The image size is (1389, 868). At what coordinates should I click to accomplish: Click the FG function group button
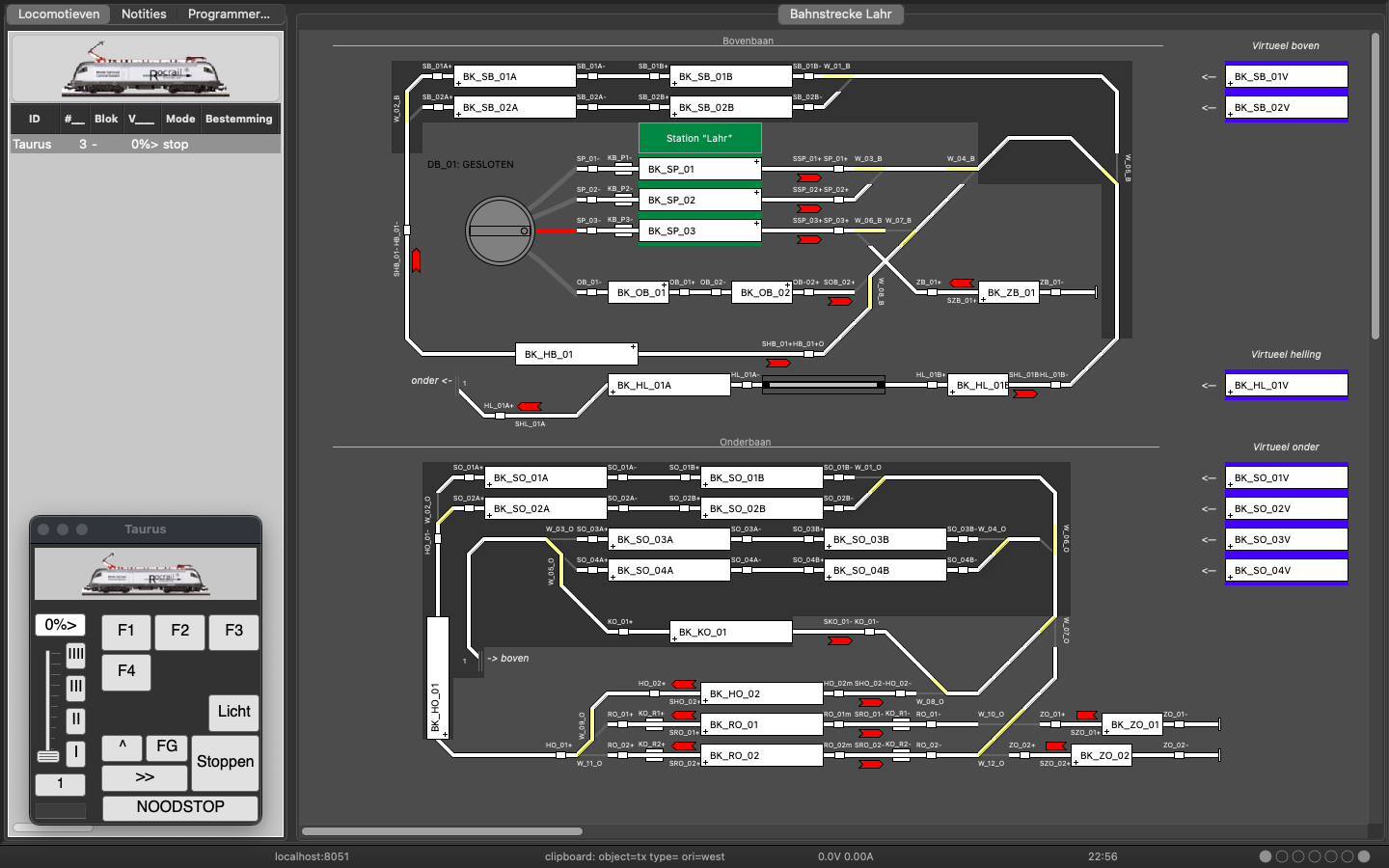tap(167, 746)
